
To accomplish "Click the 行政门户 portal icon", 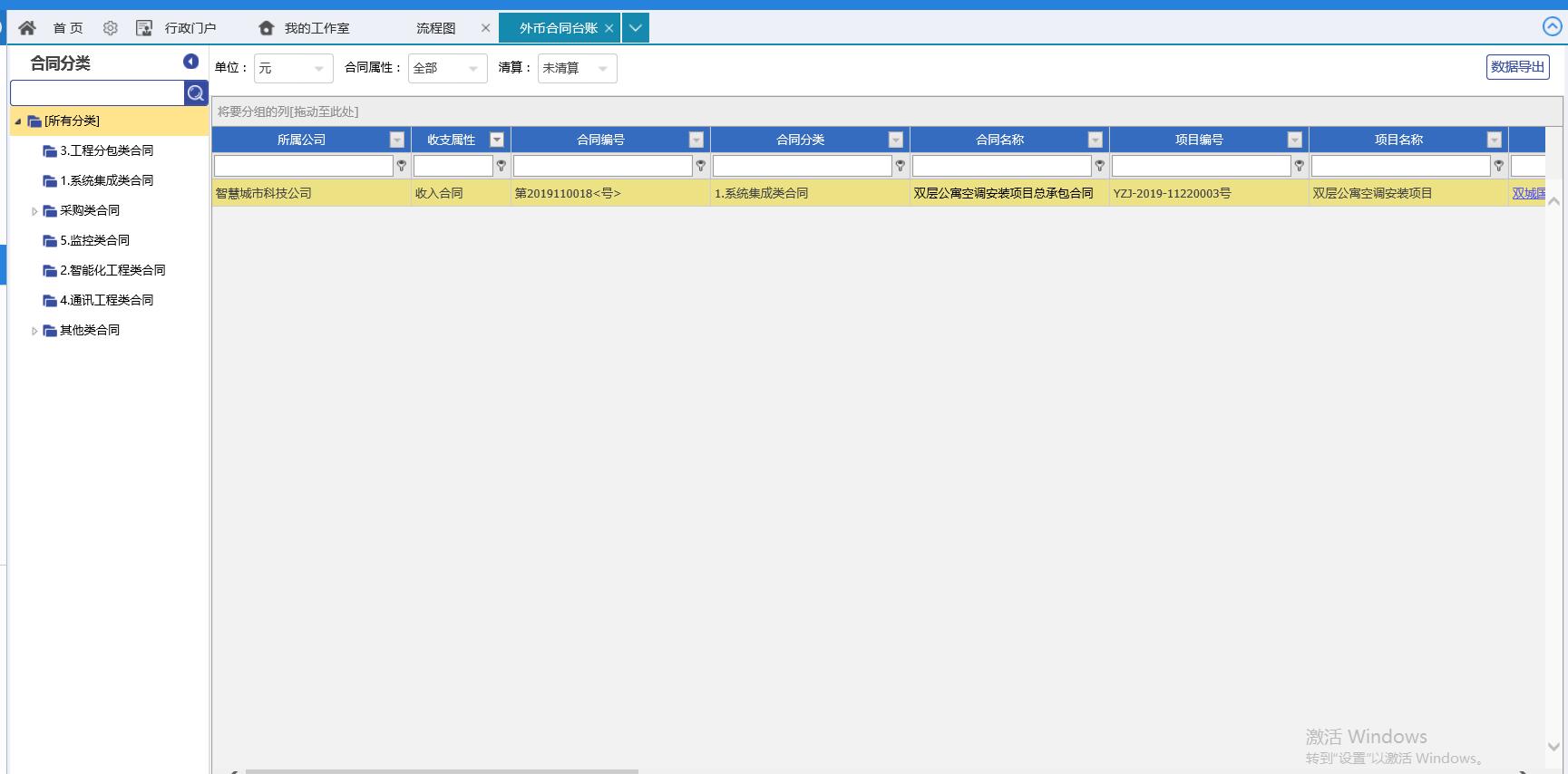I will tap(144, 28).
